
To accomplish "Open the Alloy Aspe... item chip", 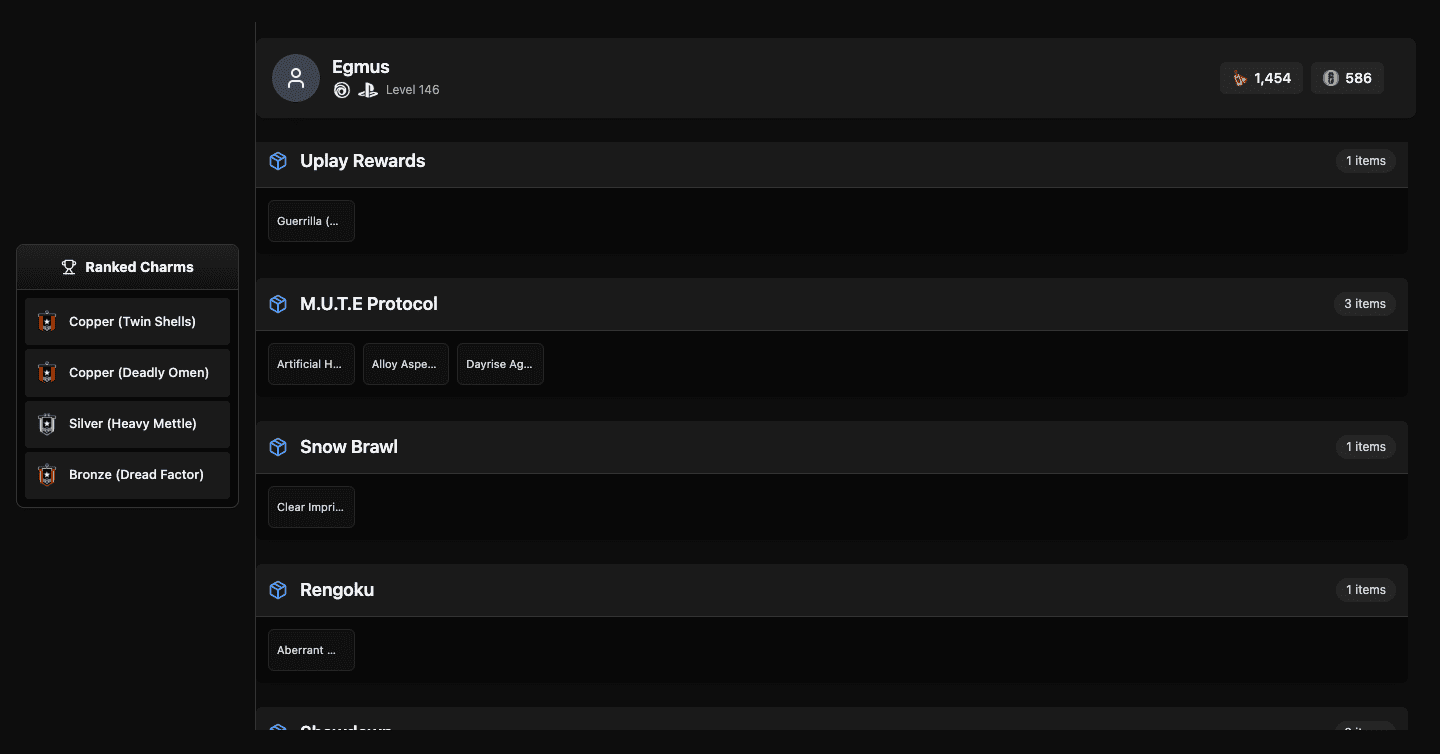I will coord(405,364).
